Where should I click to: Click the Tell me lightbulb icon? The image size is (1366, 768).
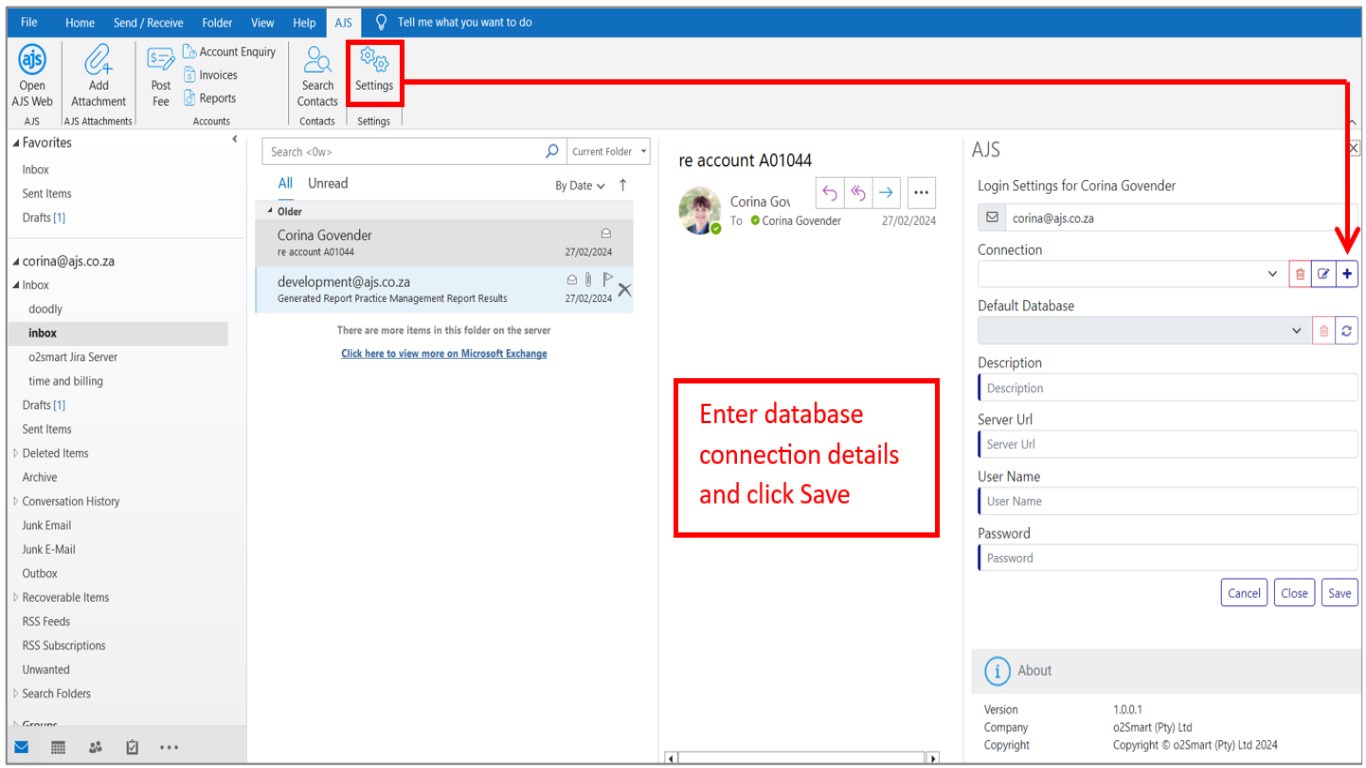click(381, 22)
